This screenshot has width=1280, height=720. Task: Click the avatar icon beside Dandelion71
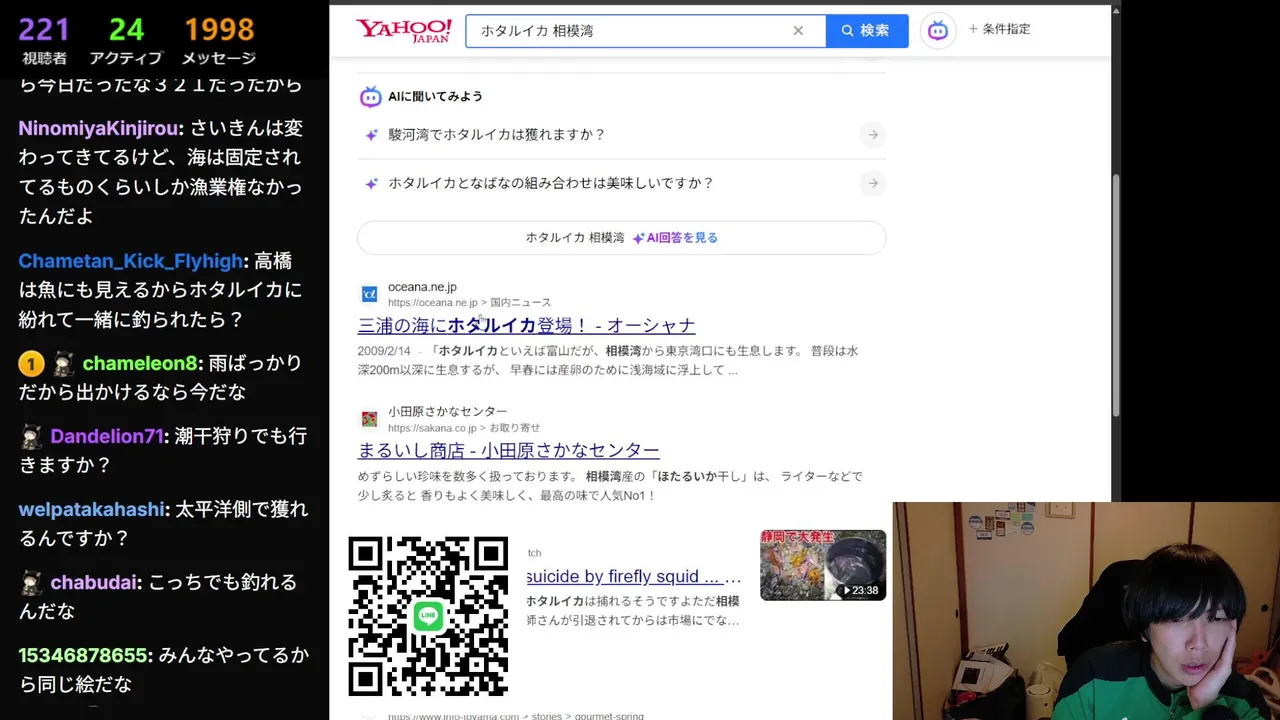coord(31,437)
